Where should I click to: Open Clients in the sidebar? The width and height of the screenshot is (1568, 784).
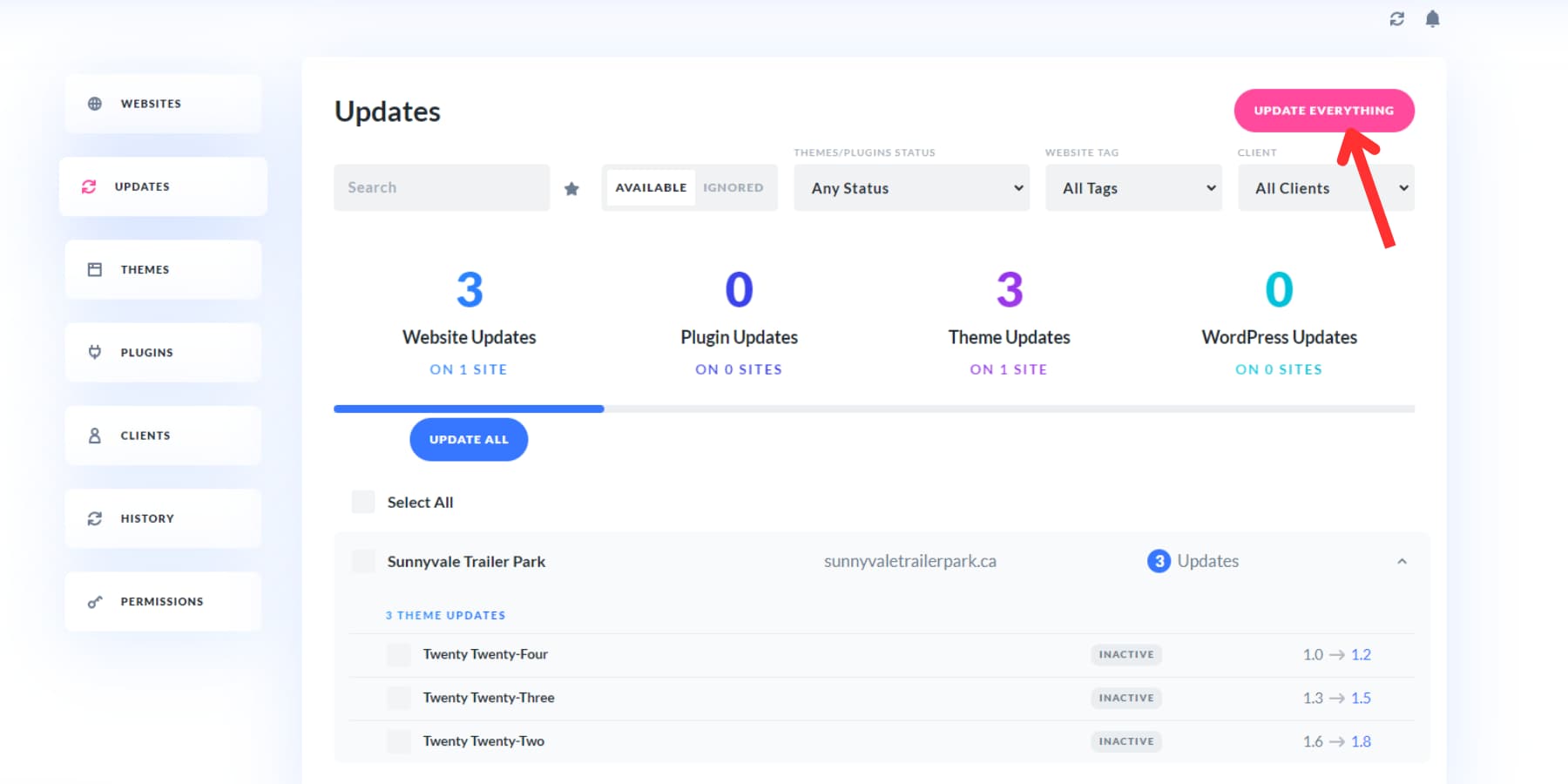point(163,436)
